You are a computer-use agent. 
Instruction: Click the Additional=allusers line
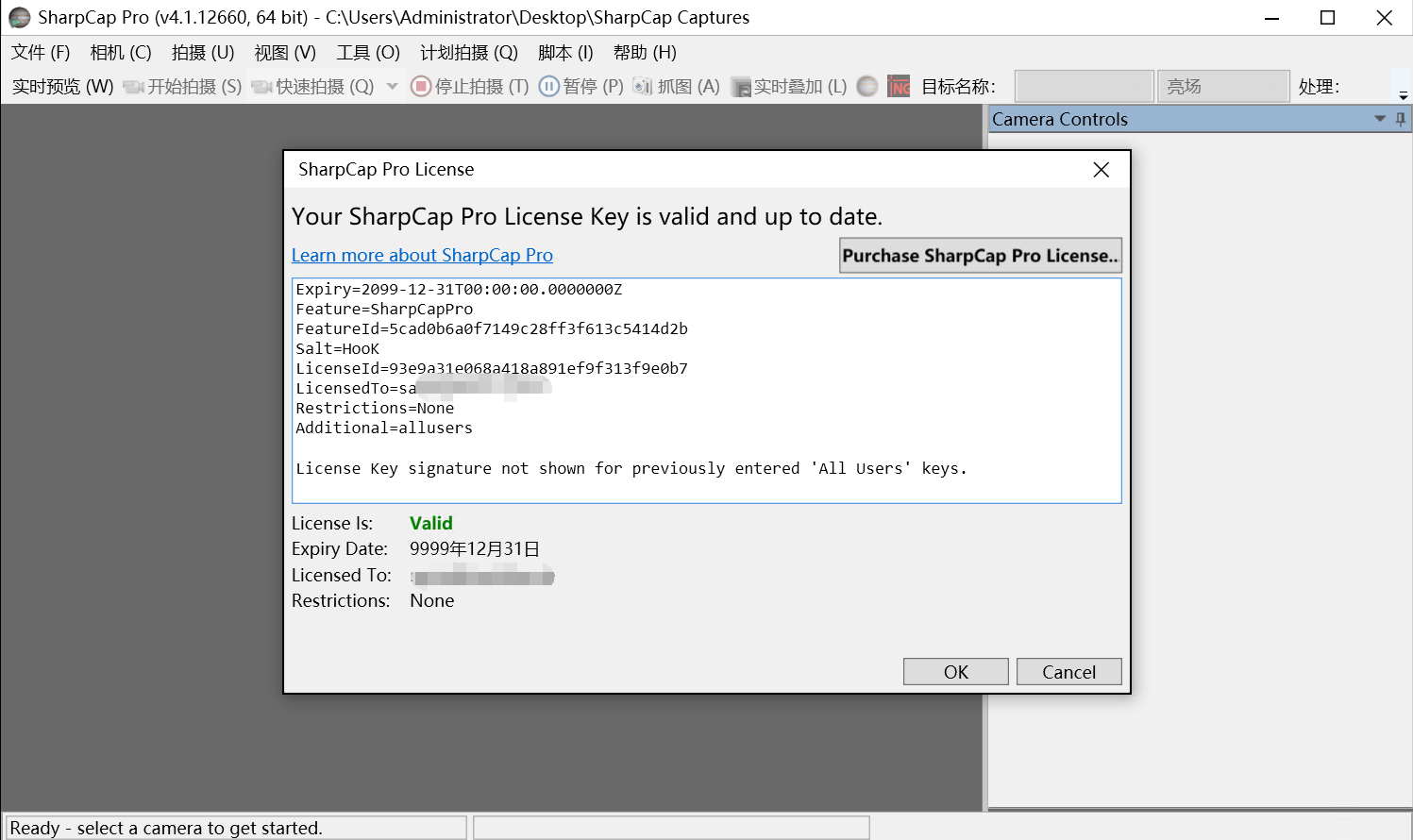tap(384, 428)
